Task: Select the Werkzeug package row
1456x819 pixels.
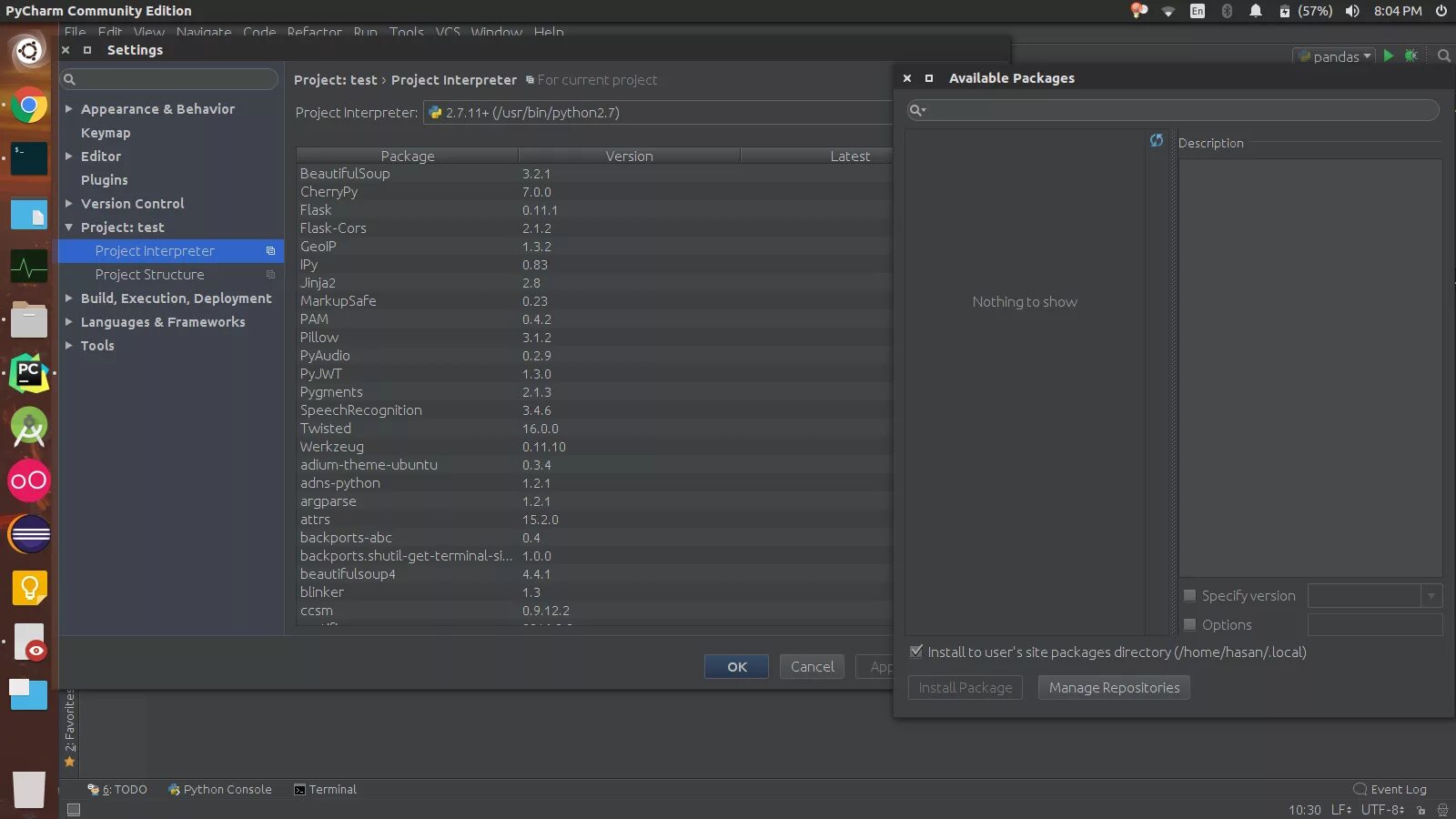Action: 594,446
